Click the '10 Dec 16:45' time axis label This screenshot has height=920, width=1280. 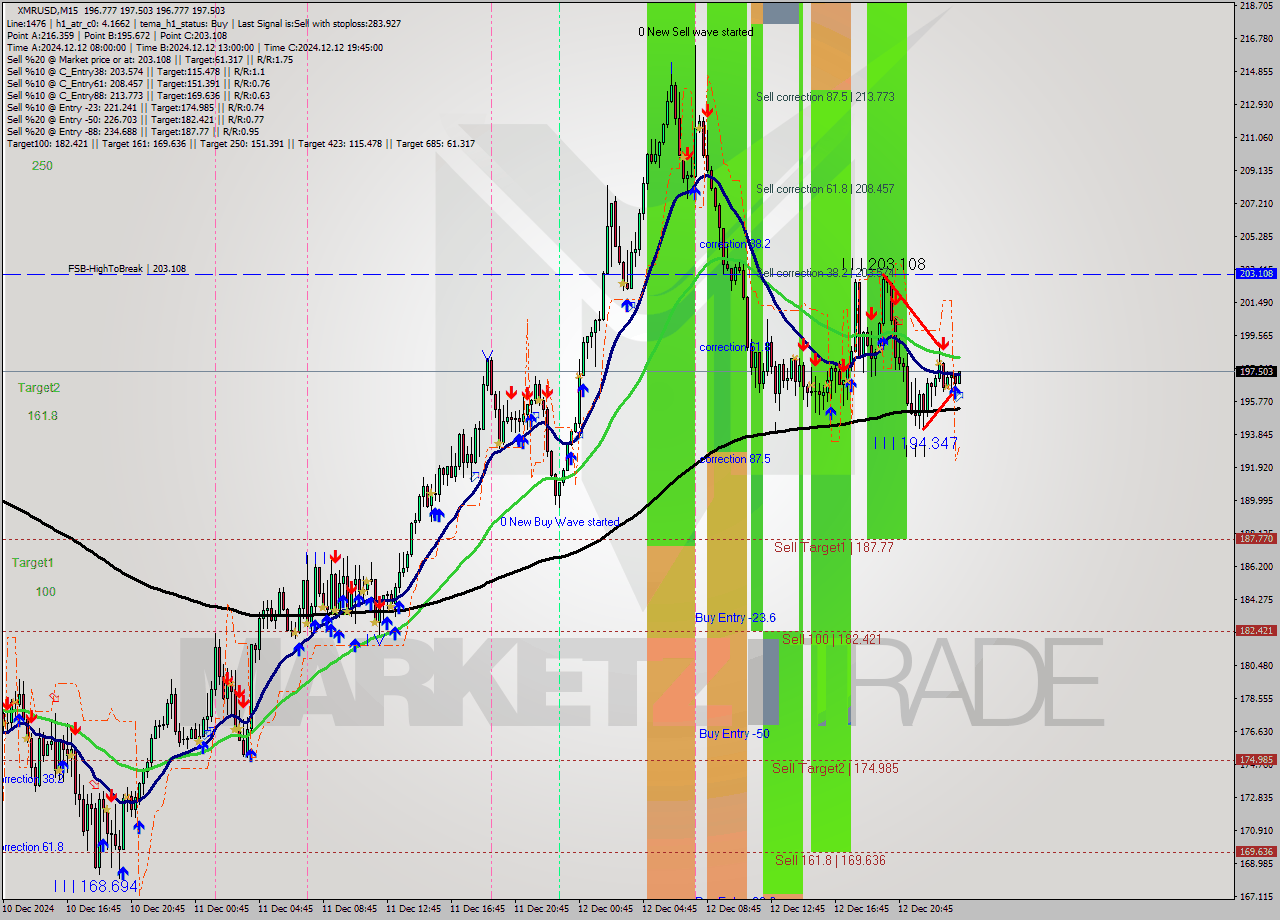click(x=95, y=910)
